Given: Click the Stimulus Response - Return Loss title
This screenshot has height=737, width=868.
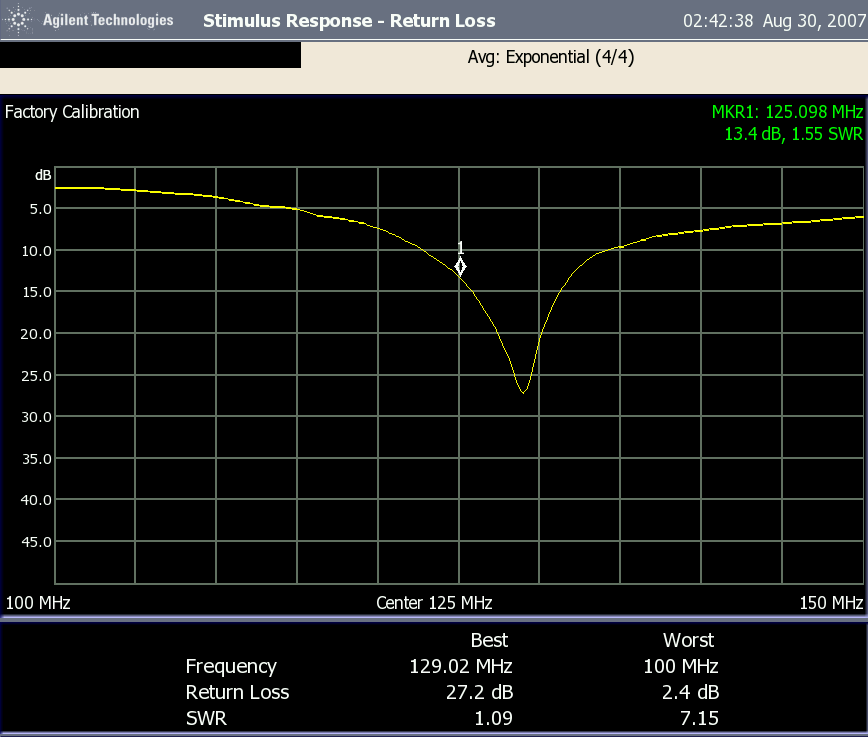Looking at the screenshot, I should pyautogui.click(x=348, y=20).
